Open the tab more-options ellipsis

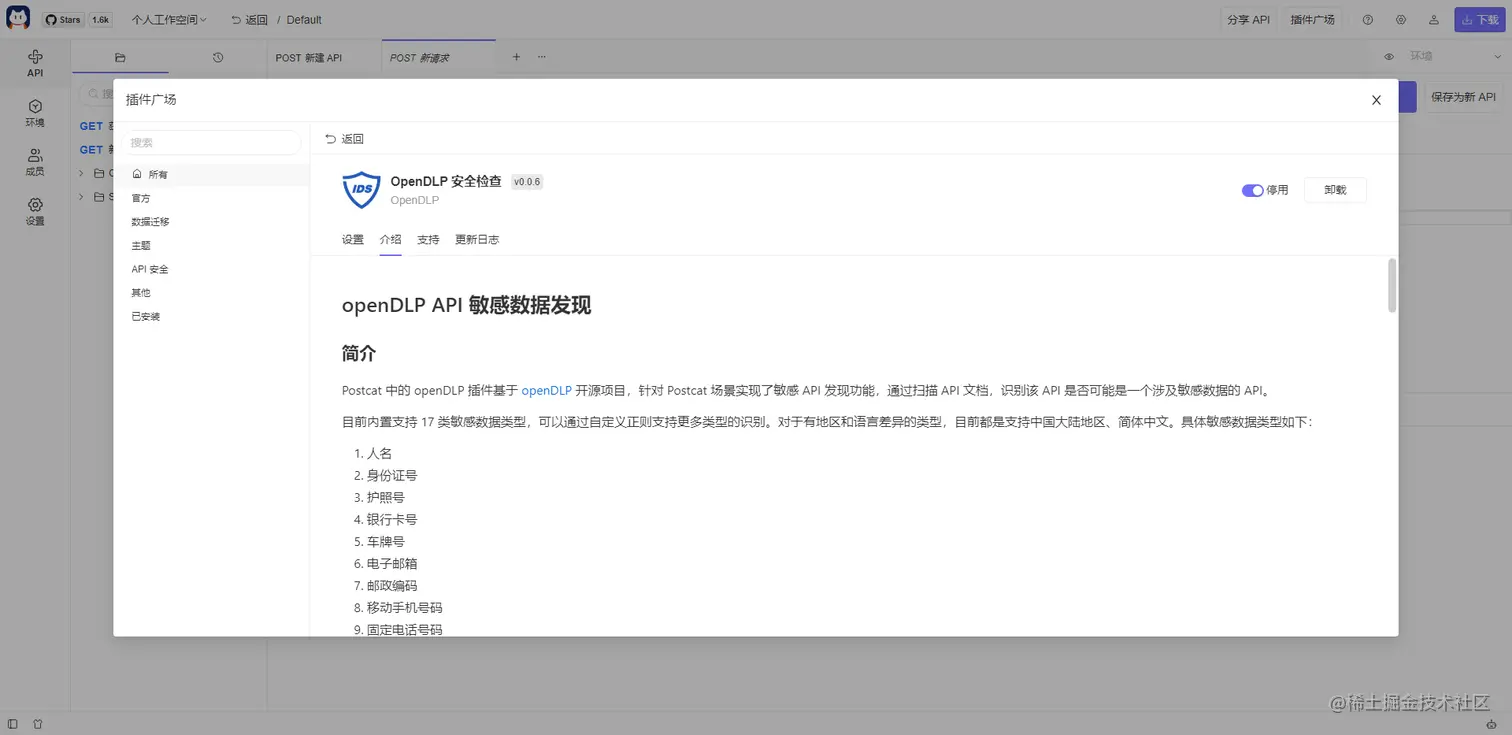click(x=542, y=57)
